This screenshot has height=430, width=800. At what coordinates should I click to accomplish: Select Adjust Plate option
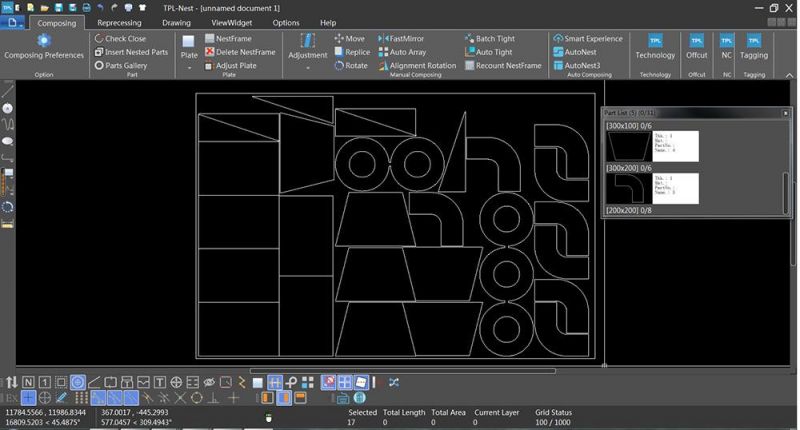231,65
